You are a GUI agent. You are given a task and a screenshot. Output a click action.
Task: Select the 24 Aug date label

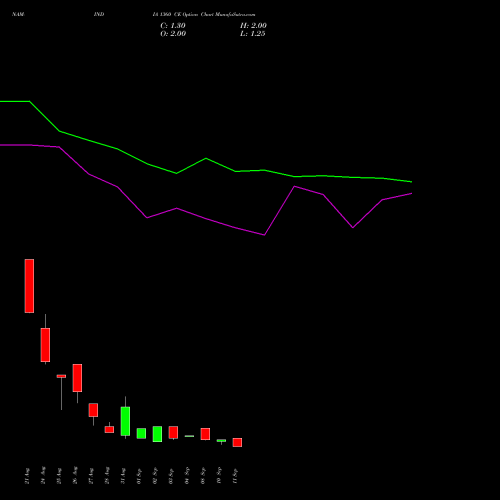[x=43, y=476]
